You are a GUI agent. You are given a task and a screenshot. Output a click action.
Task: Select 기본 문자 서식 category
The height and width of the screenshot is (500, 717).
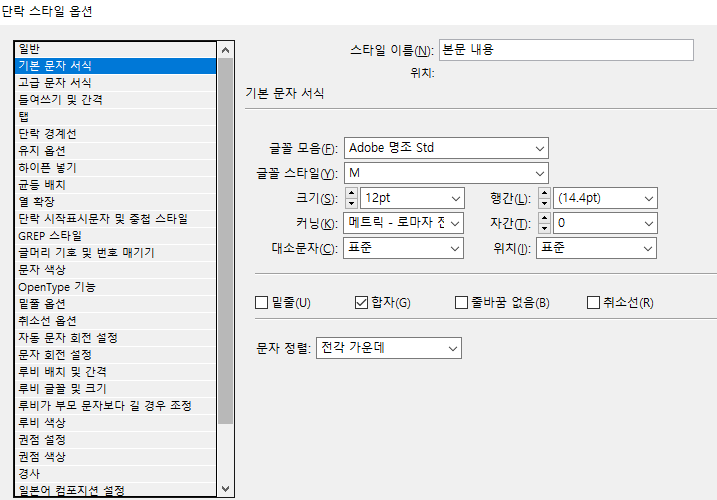(x=115, y=66)
